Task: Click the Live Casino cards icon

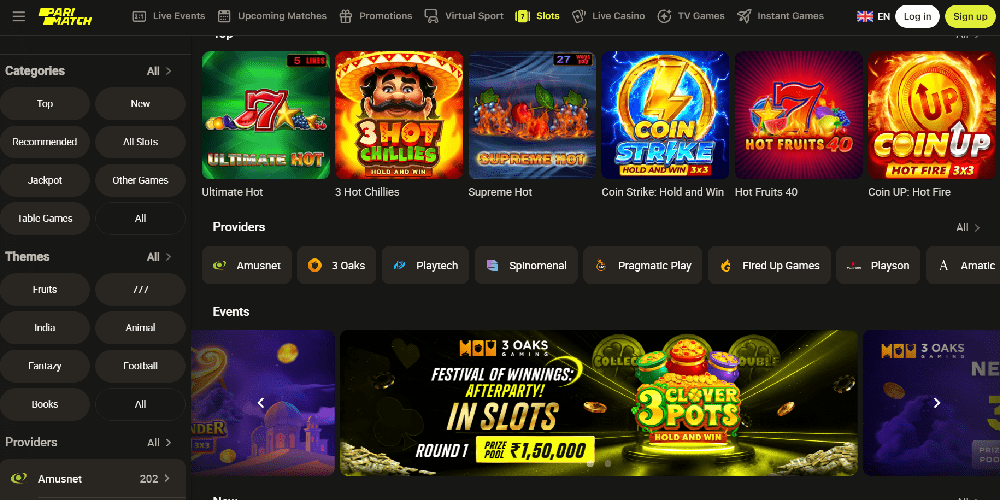Action: (578, 17)
